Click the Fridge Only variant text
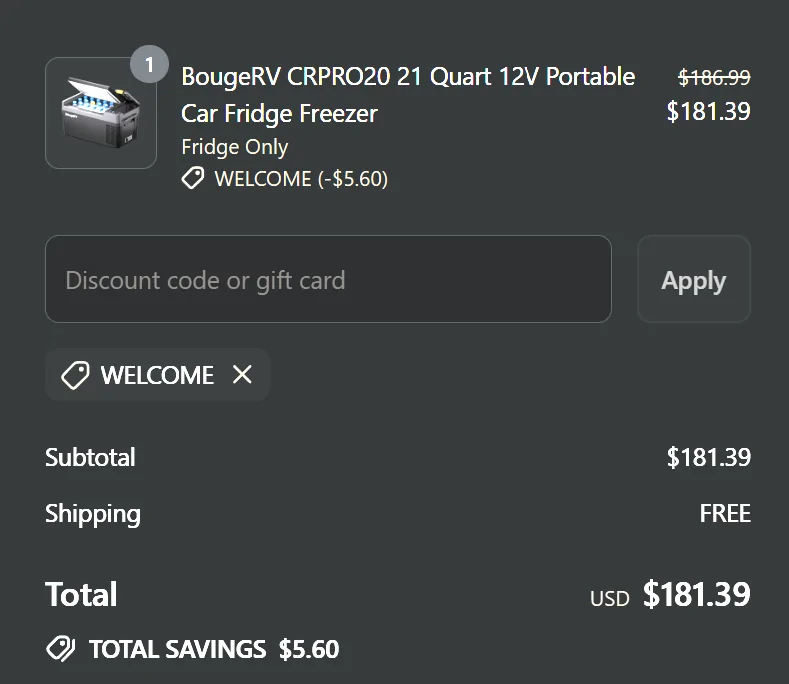789x684 pixels. click(234, 147)
